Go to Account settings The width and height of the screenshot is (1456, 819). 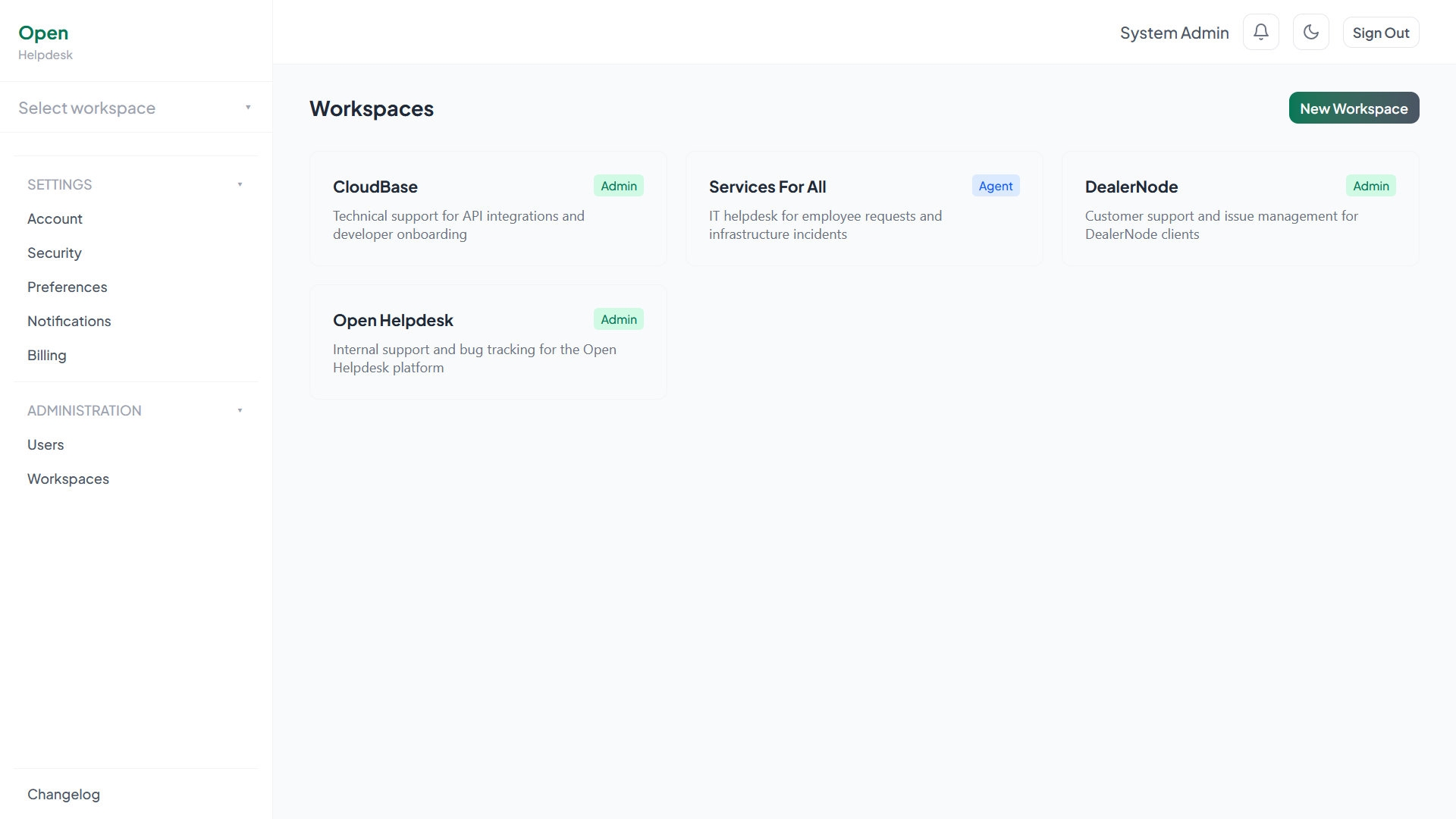point(55,219)
